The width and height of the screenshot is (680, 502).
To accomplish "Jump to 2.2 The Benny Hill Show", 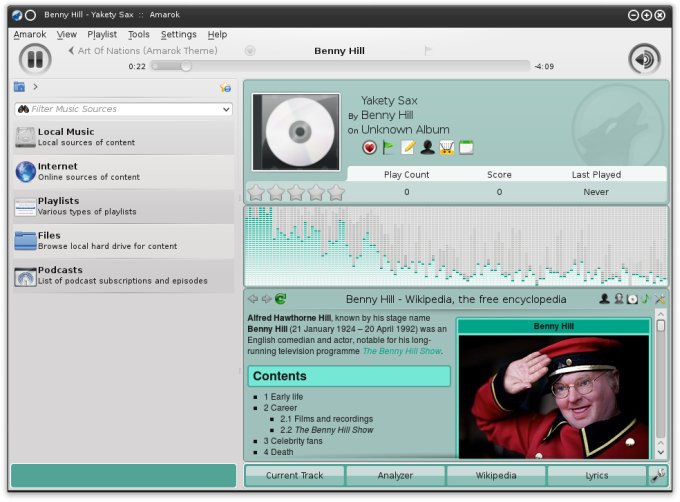I will pos(326,430).
